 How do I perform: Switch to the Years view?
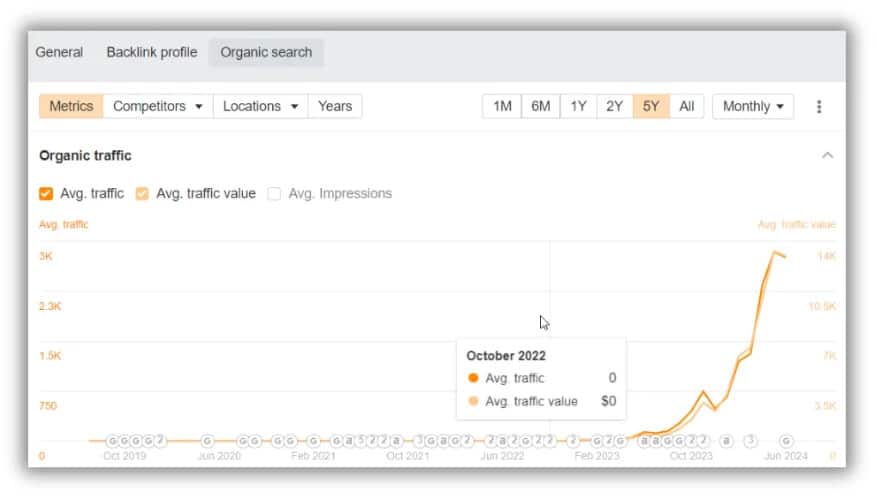pyautogui.click(x=335, y=106)
